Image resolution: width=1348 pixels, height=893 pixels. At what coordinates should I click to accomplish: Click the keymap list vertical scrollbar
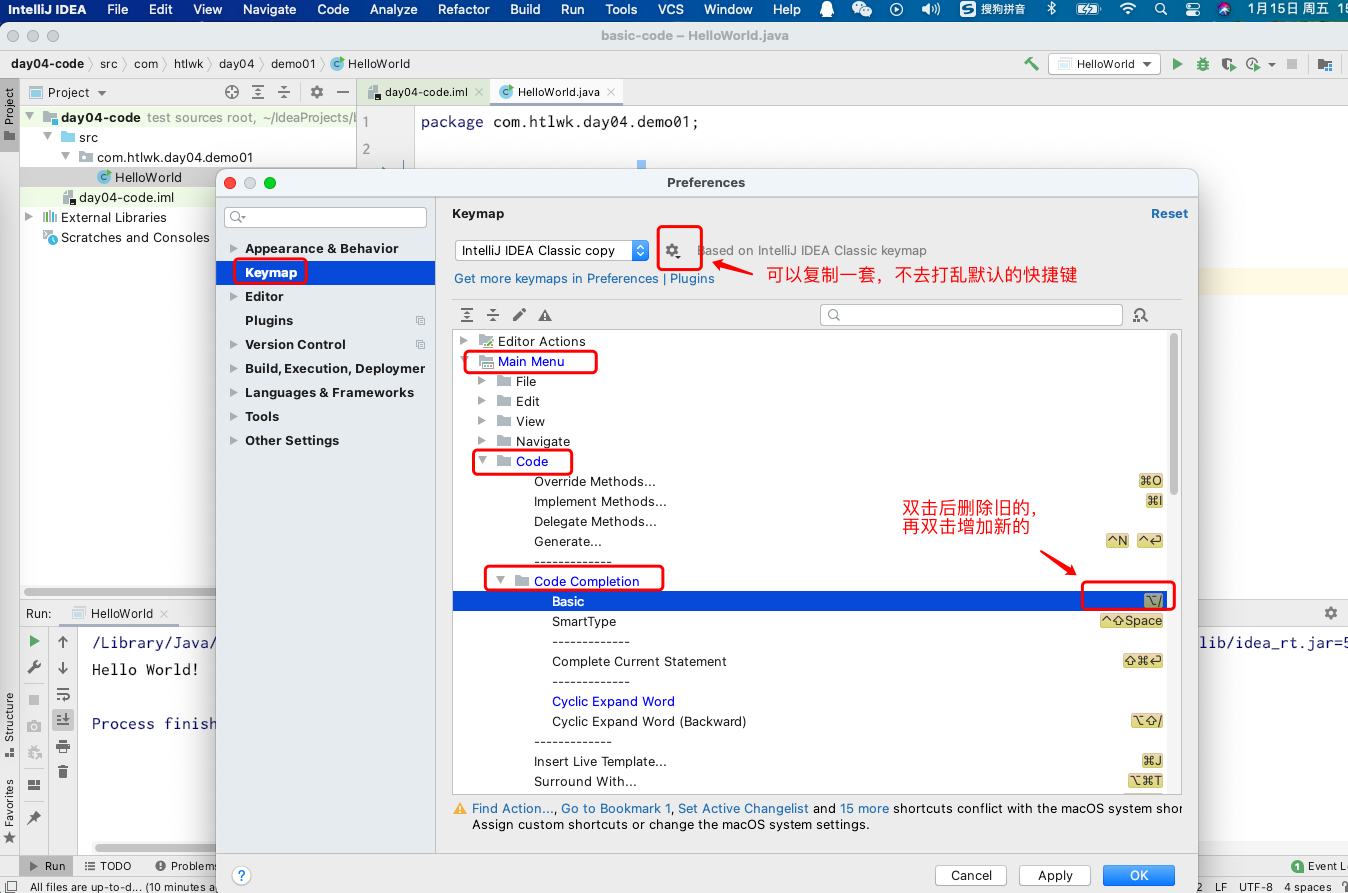click(x=1174, y=412)
